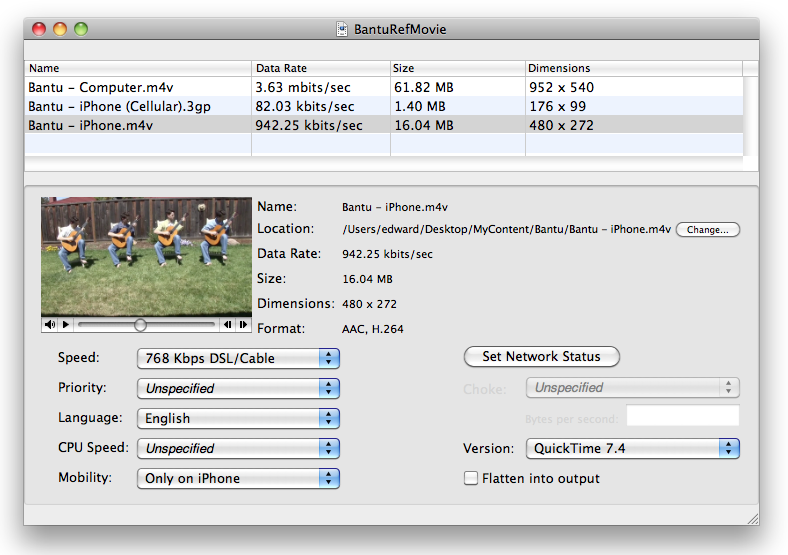This screenshot has width=788, height=555.
Task: Open the Version dropdown showing QuickTime 7.4
Action: click(632, 449)
